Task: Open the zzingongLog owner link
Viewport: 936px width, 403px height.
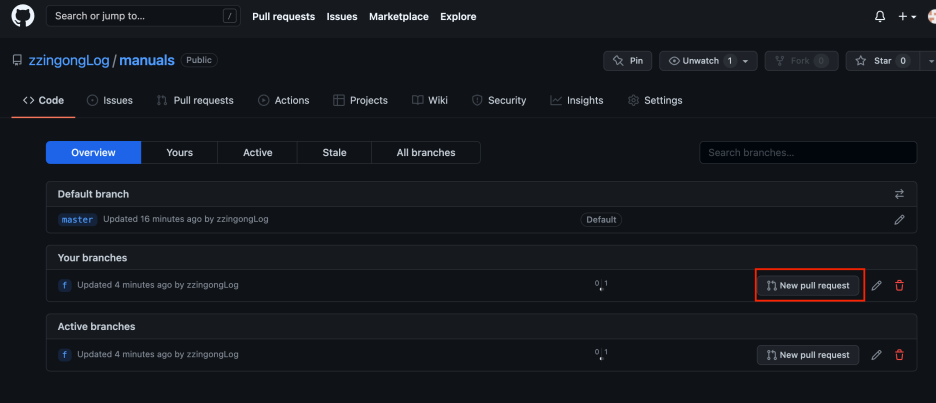Action: [x=69, y=60]
